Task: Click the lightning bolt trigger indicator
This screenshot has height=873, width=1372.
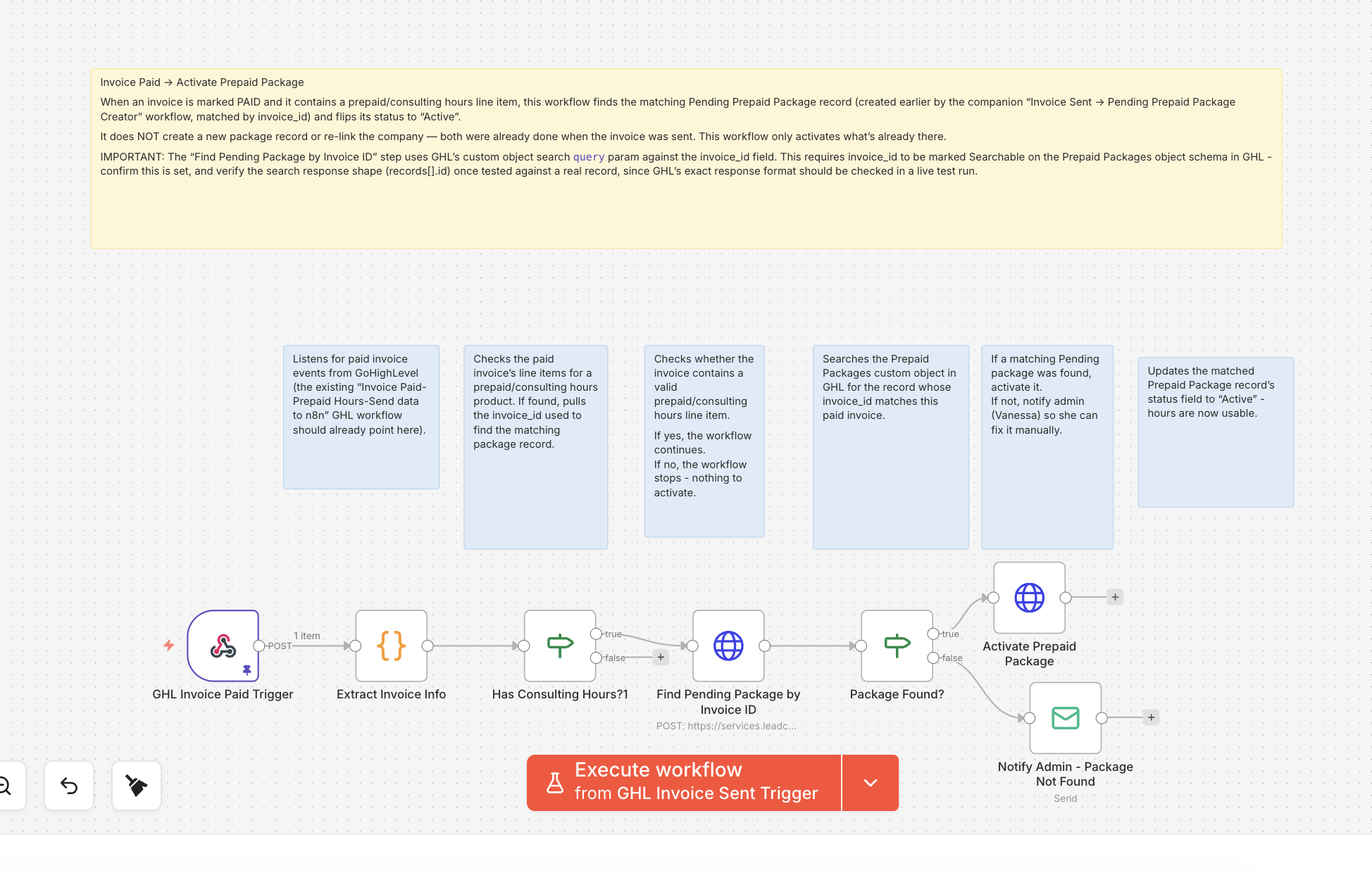Action: click(x=168, y=645)
